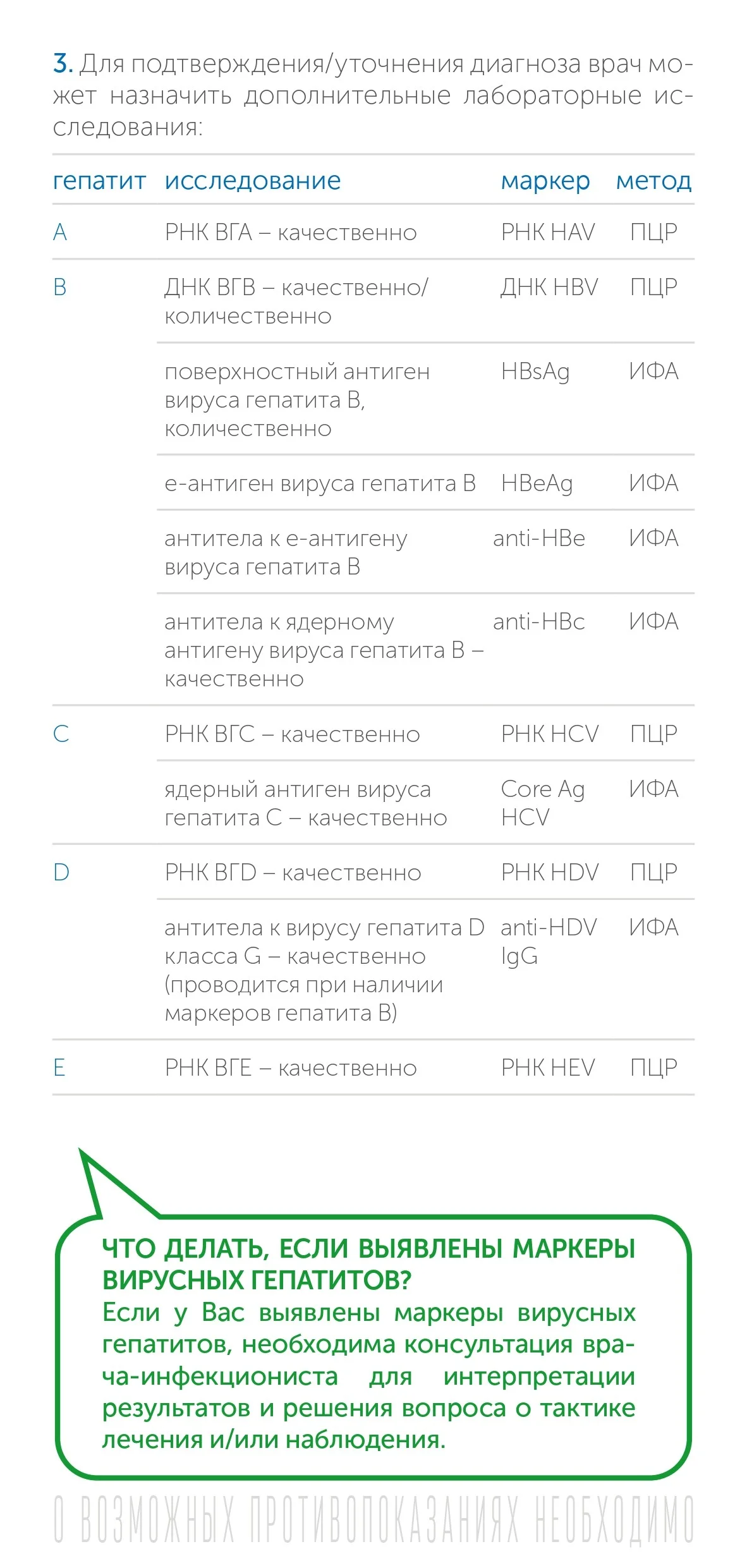
Task: Click the "РНК HEV" marker cell
Action: click(x=548, y=1067)
